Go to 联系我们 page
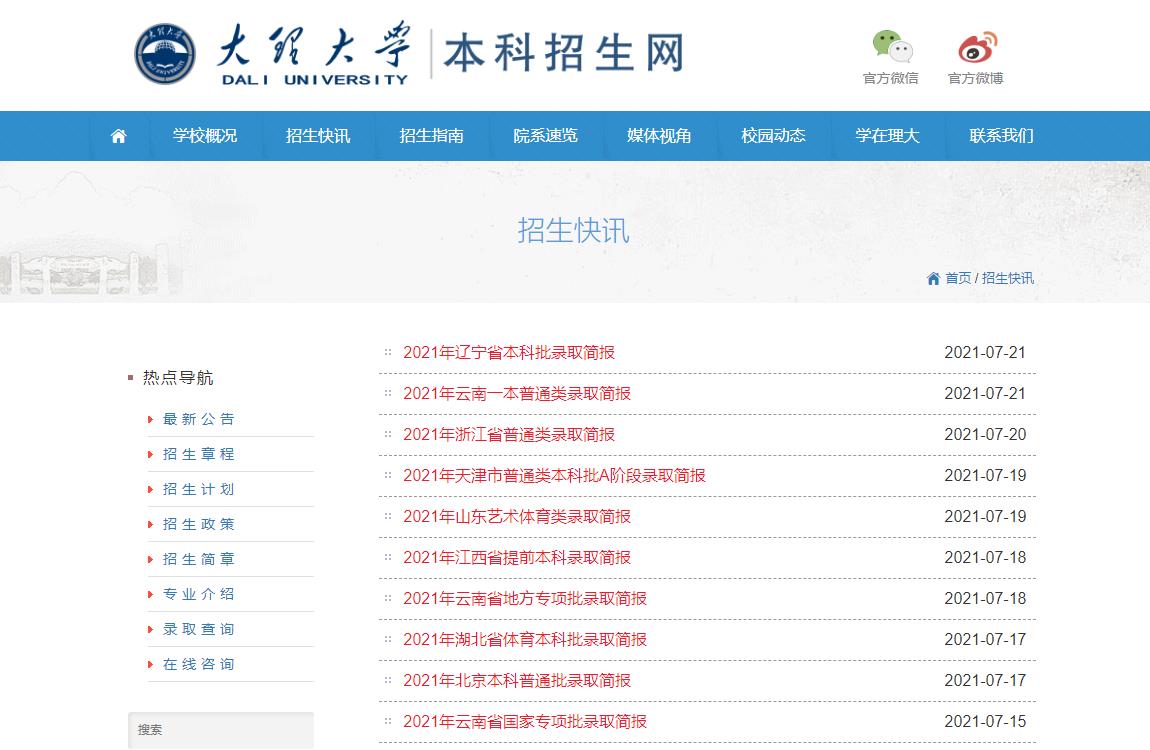This screenshot has height=750, width=1150. 1001,136
